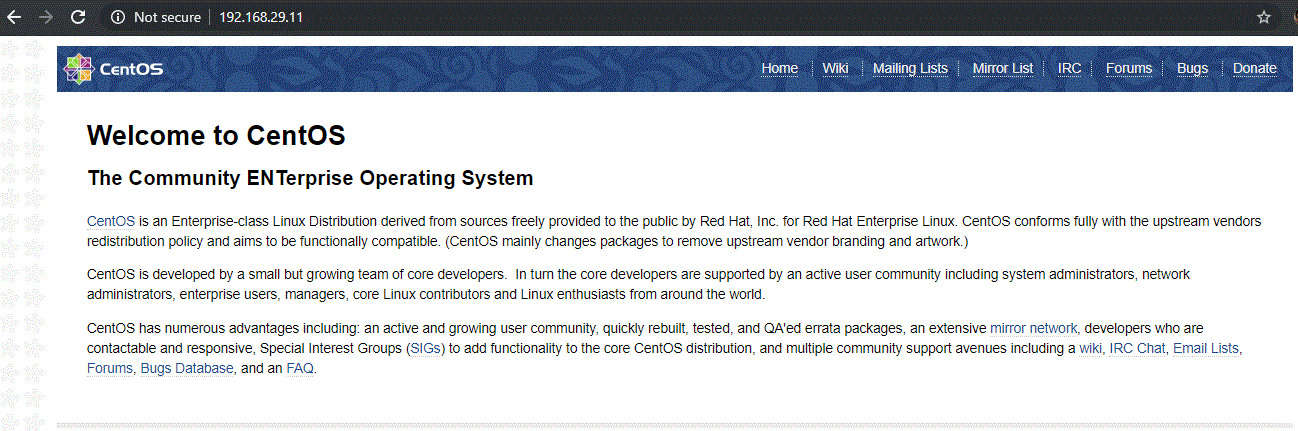
Task: Follow the SIGs link
Action: [x=427, y=348]
